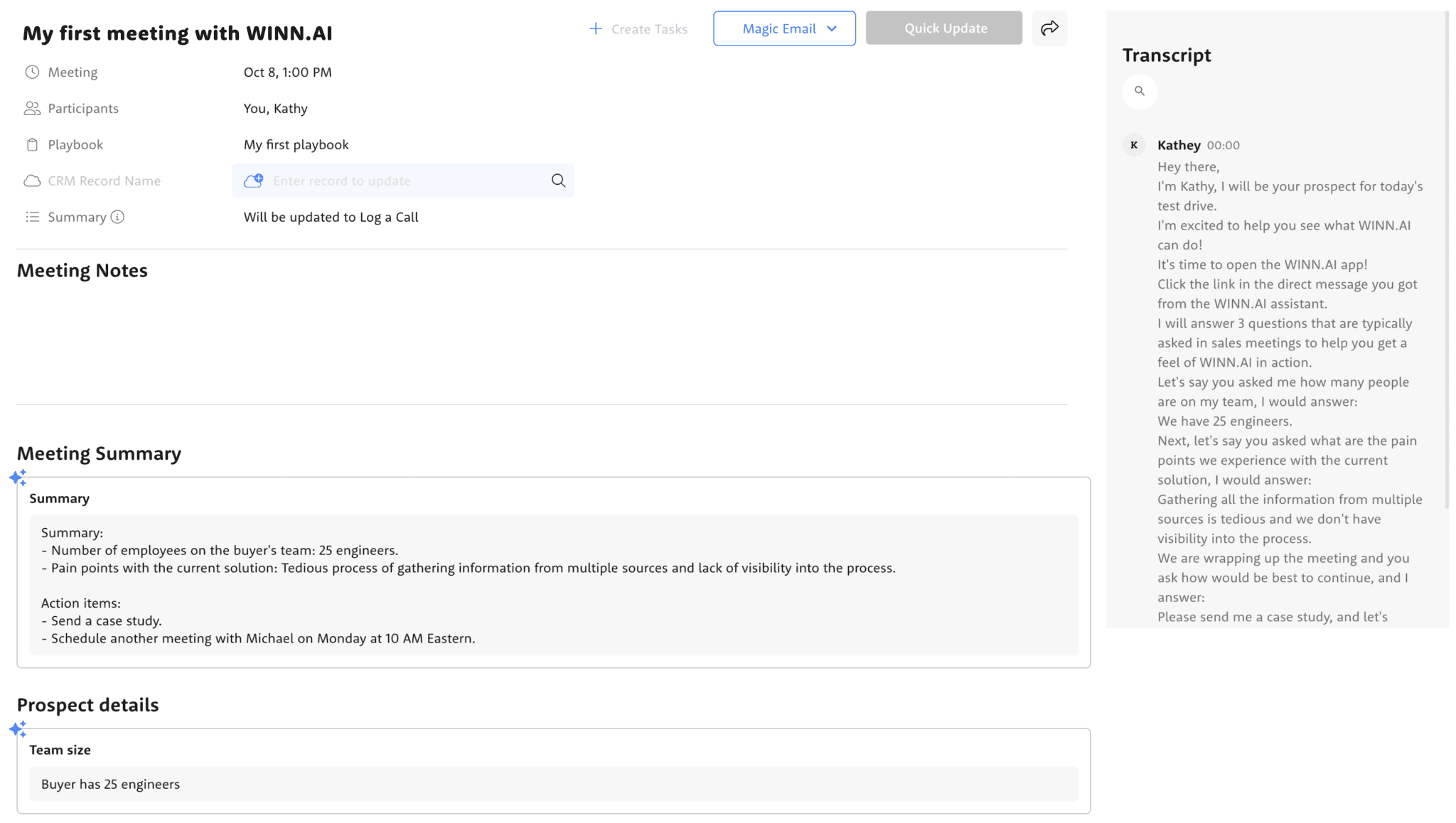Click the Summary list icon
The image size is (1456, 823).
[32, 217]
